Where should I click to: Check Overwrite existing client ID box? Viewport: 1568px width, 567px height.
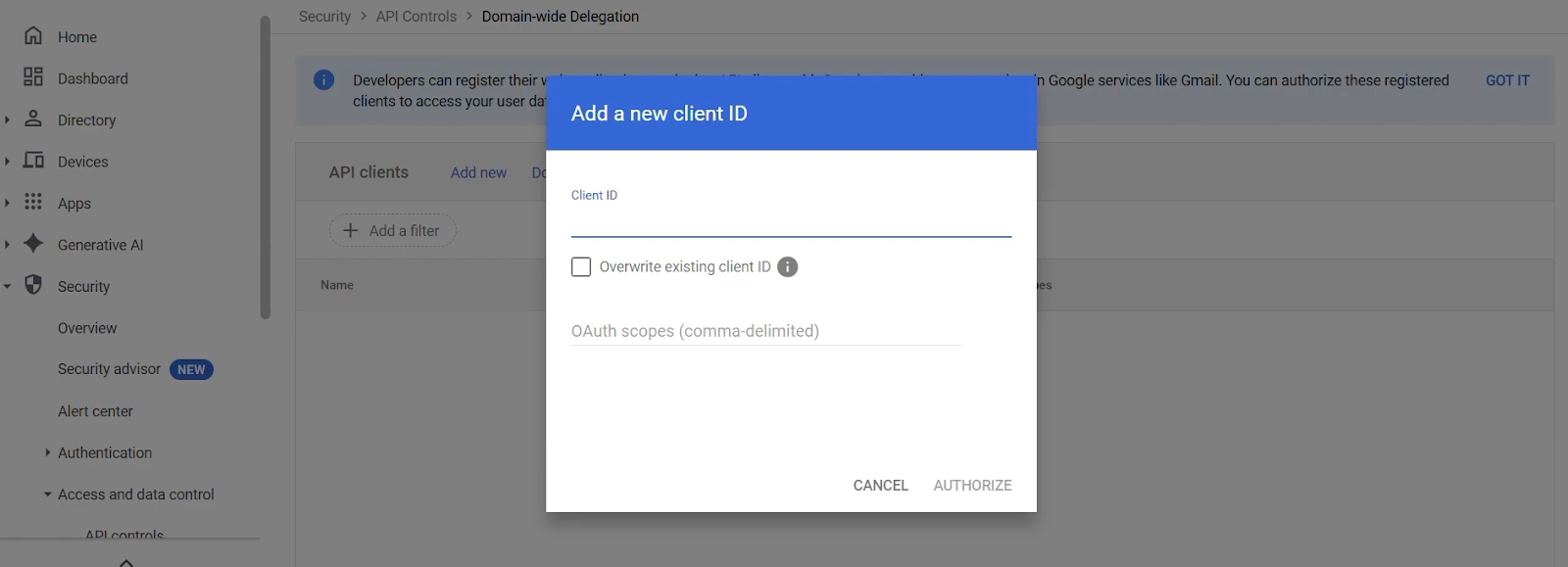(x=581, y=266)
